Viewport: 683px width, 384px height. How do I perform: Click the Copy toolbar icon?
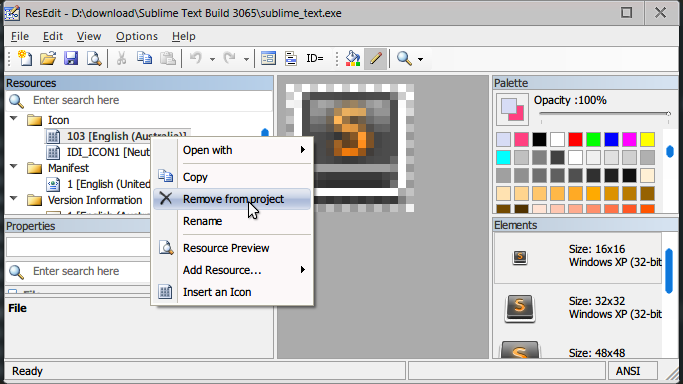pos(144,58)
